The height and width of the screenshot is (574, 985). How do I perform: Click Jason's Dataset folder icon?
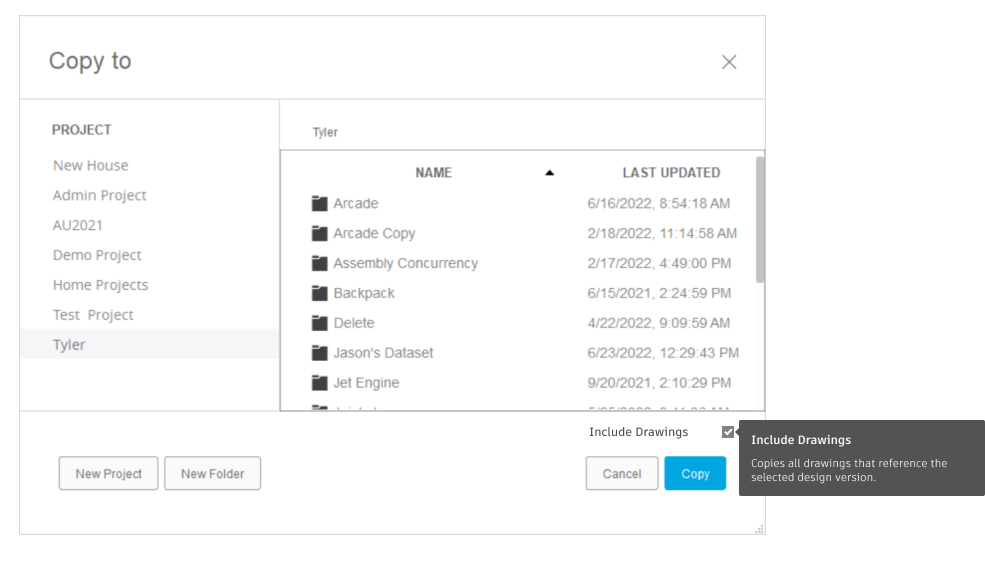tap(319, 353)
